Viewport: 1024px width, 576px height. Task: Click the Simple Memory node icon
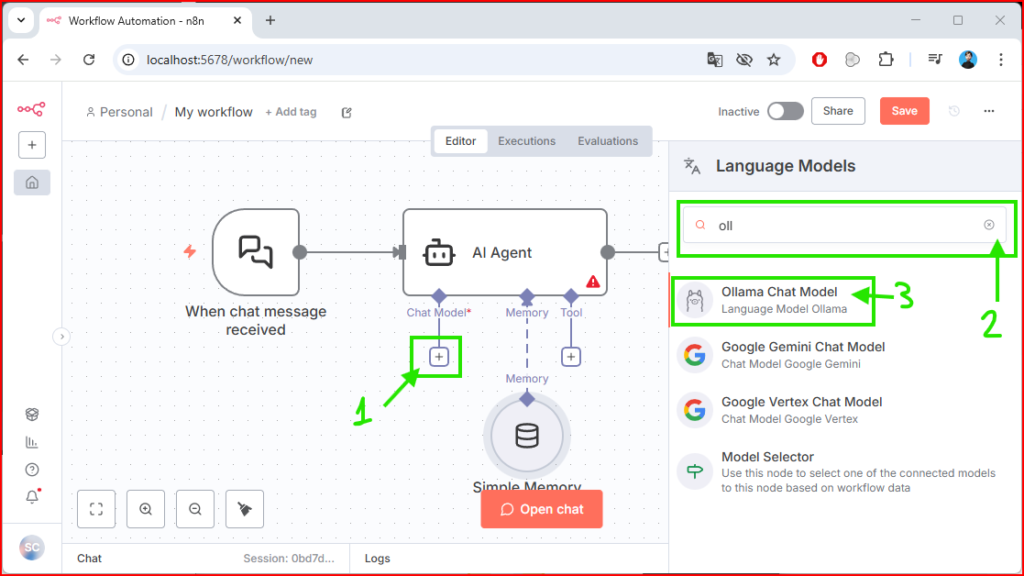[526, 436]
